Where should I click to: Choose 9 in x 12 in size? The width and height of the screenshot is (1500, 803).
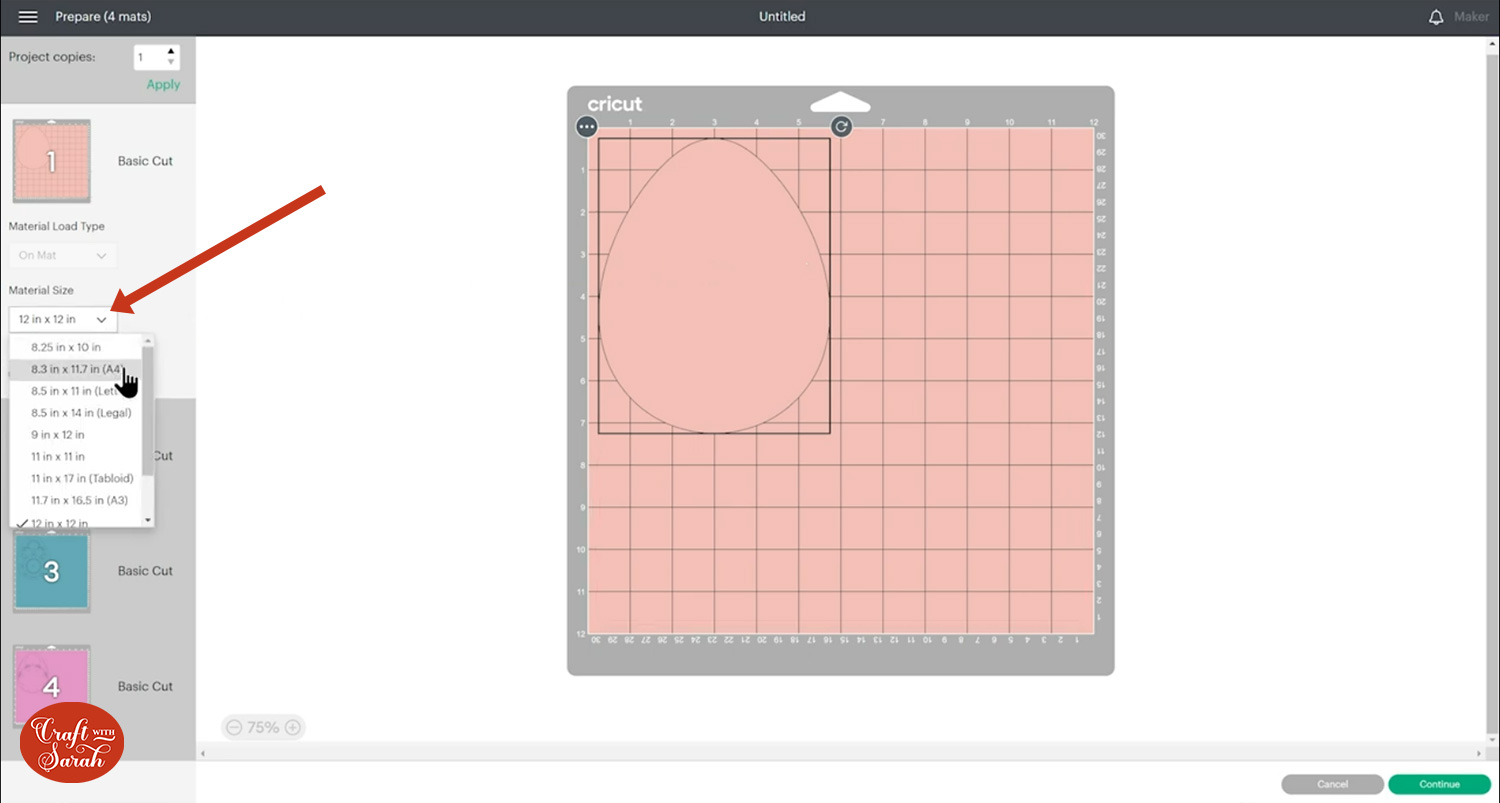(x=76, y=435)
